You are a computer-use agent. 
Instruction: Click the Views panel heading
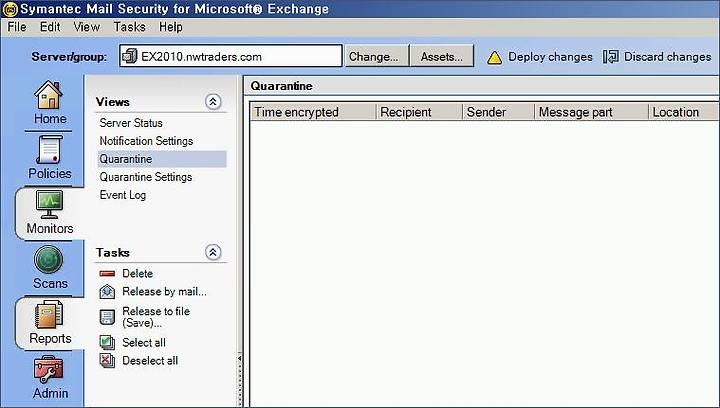coord(112,102)
